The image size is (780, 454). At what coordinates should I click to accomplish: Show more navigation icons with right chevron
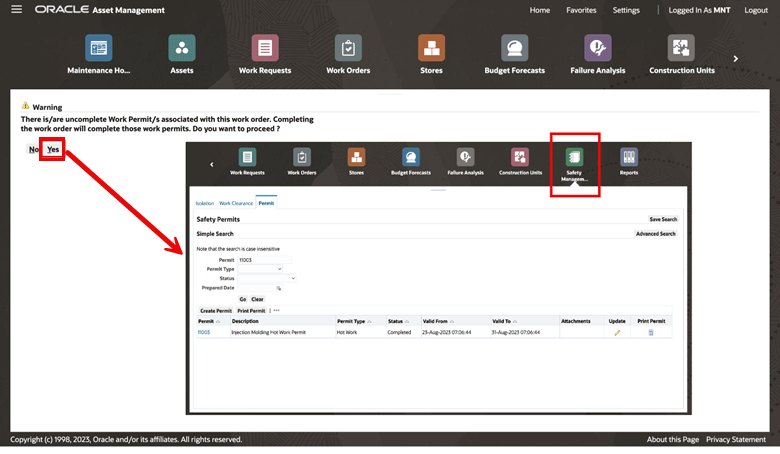coord(736,59)
